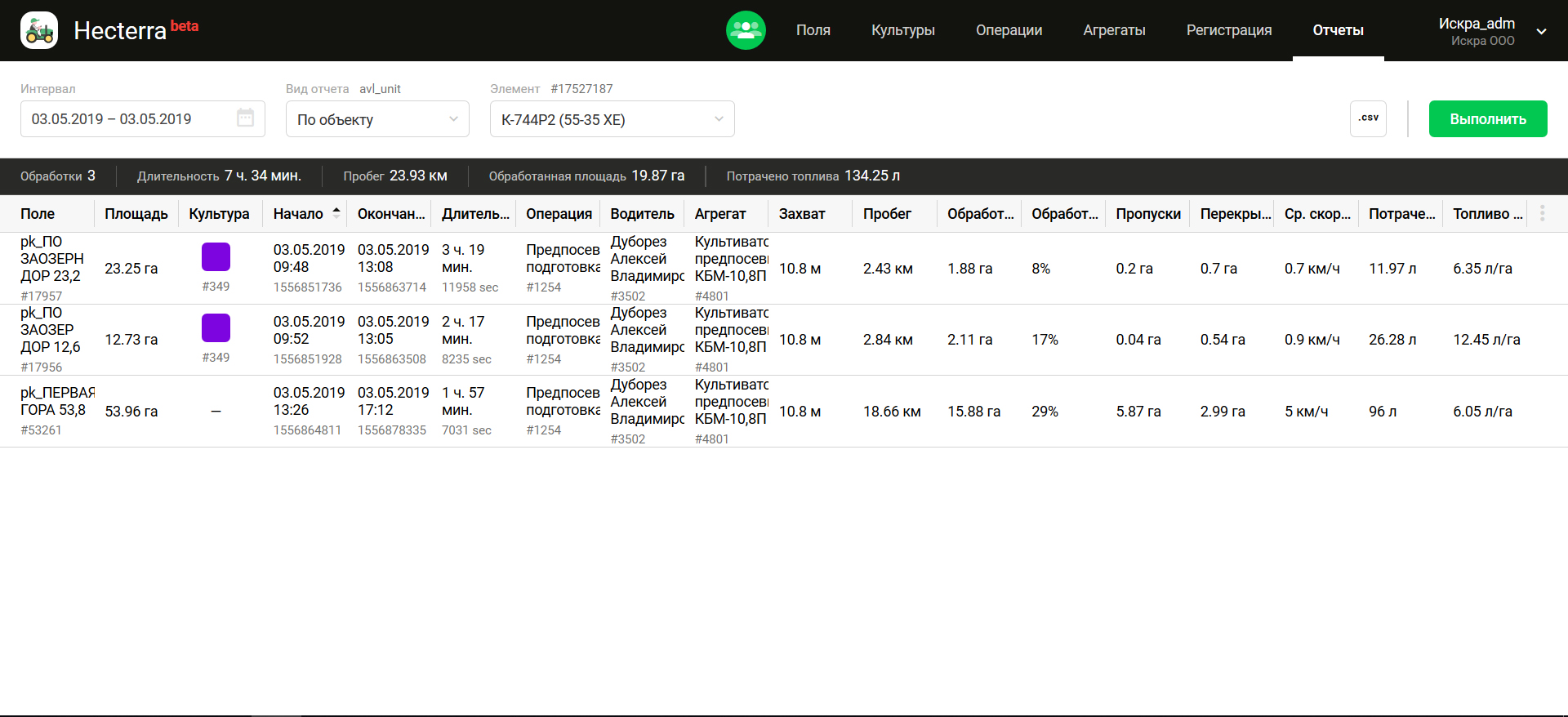This screenshot has width=1568, height=717.
Task: Switch to the Операции tab
Action: click(1009, 30)
